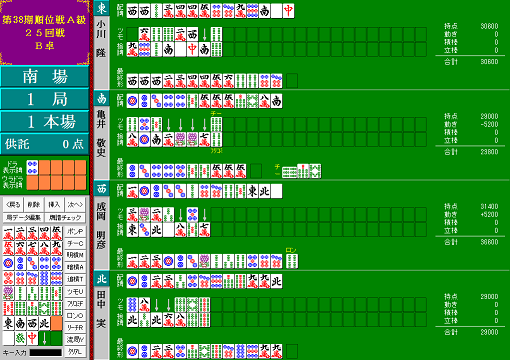Advance with the 次へ> button
Viewport: 510px width, 360px height.
point(75,204)
